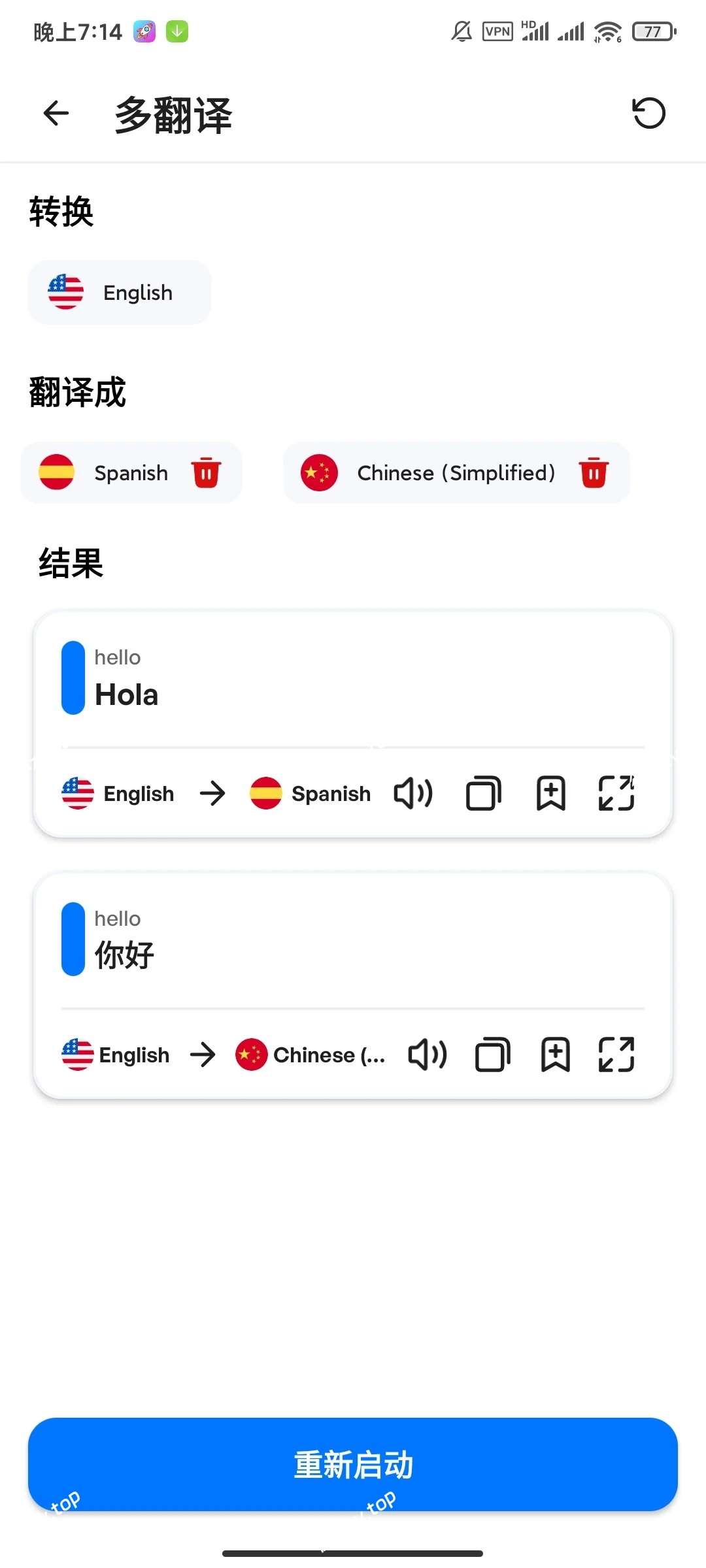Remove Chinese (Simplified) target language
The width and height of the screenshot is (706, 1568).
(594, 472)
